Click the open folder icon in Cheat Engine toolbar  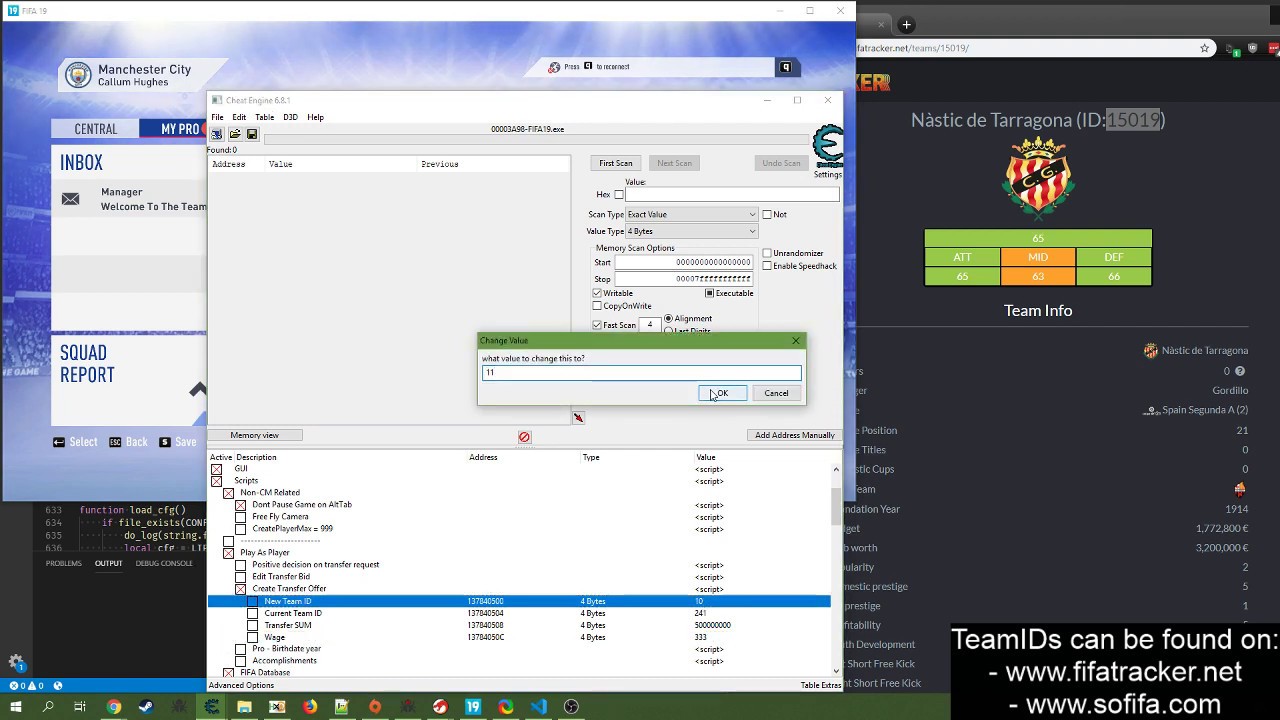[235, 134]
